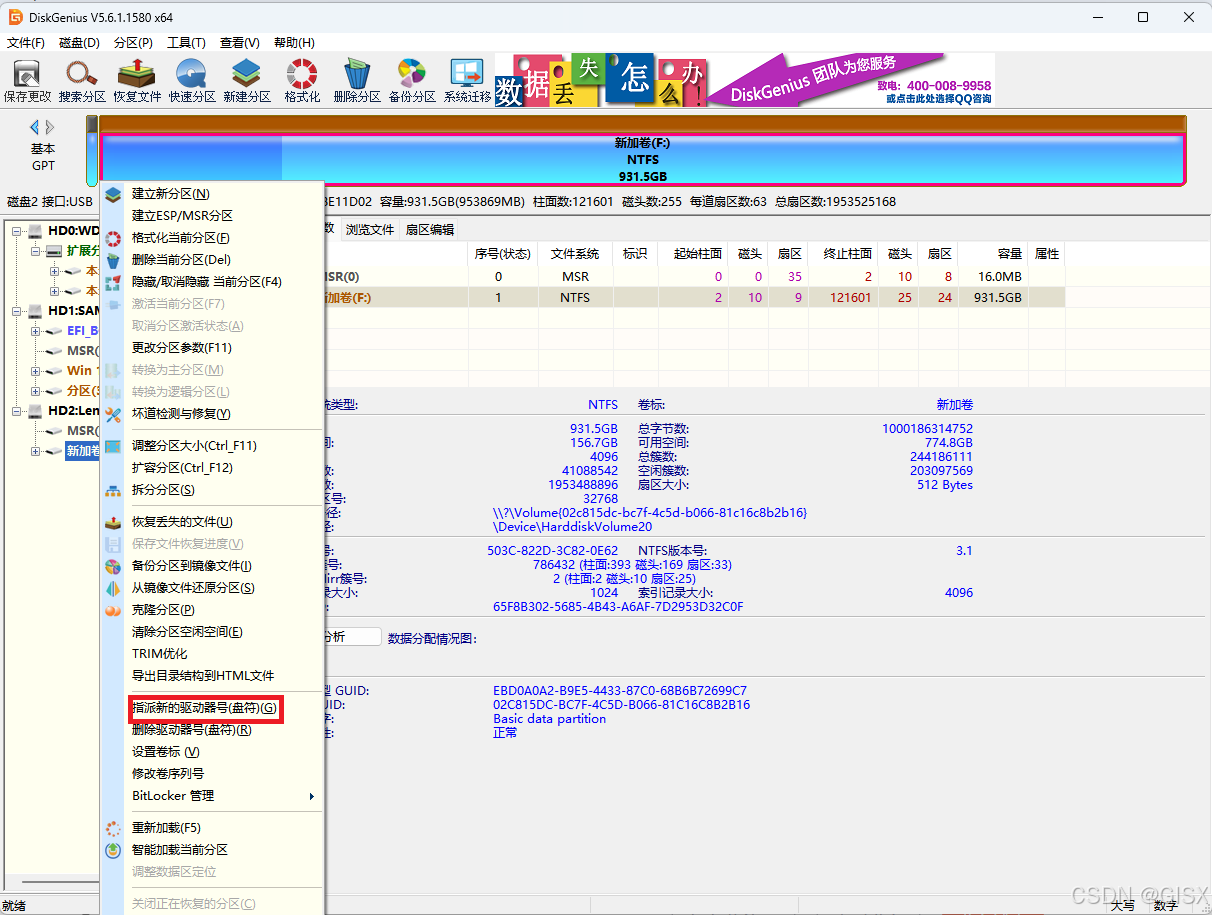Switch to the 扇区编辑 tab
Screen dimensions: 1212x915
(429, 229)
